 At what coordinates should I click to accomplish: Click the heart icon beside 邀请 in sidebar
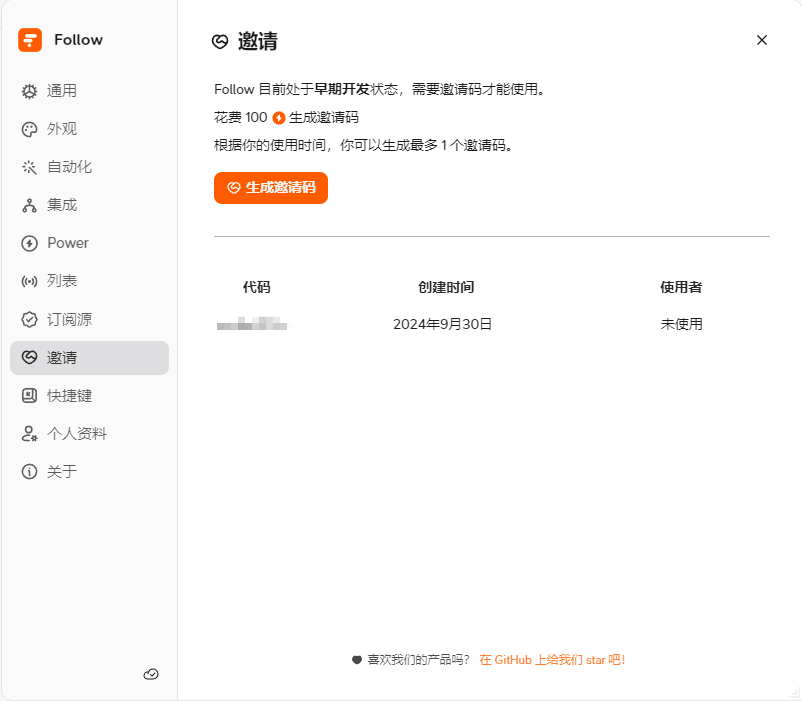[29, 357]
